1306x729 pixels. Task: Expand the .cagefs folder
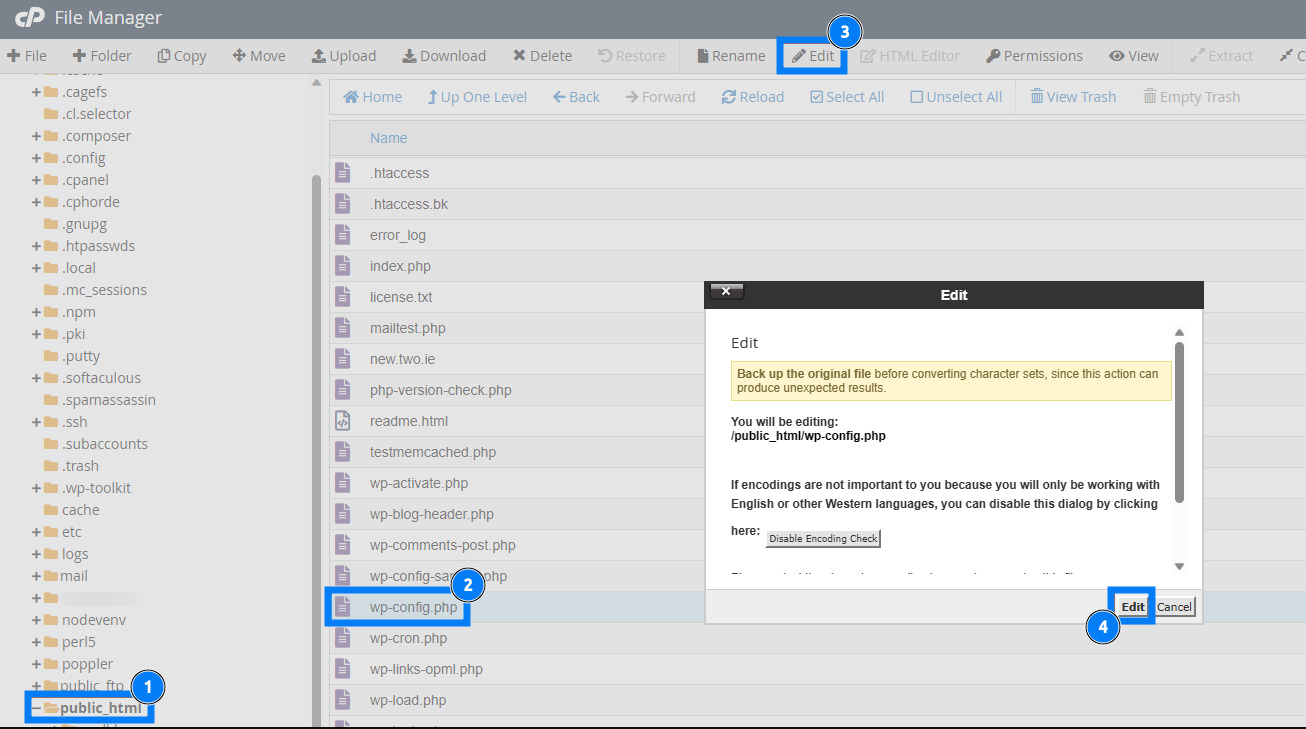pyautogui.click(x=36, y=92)
